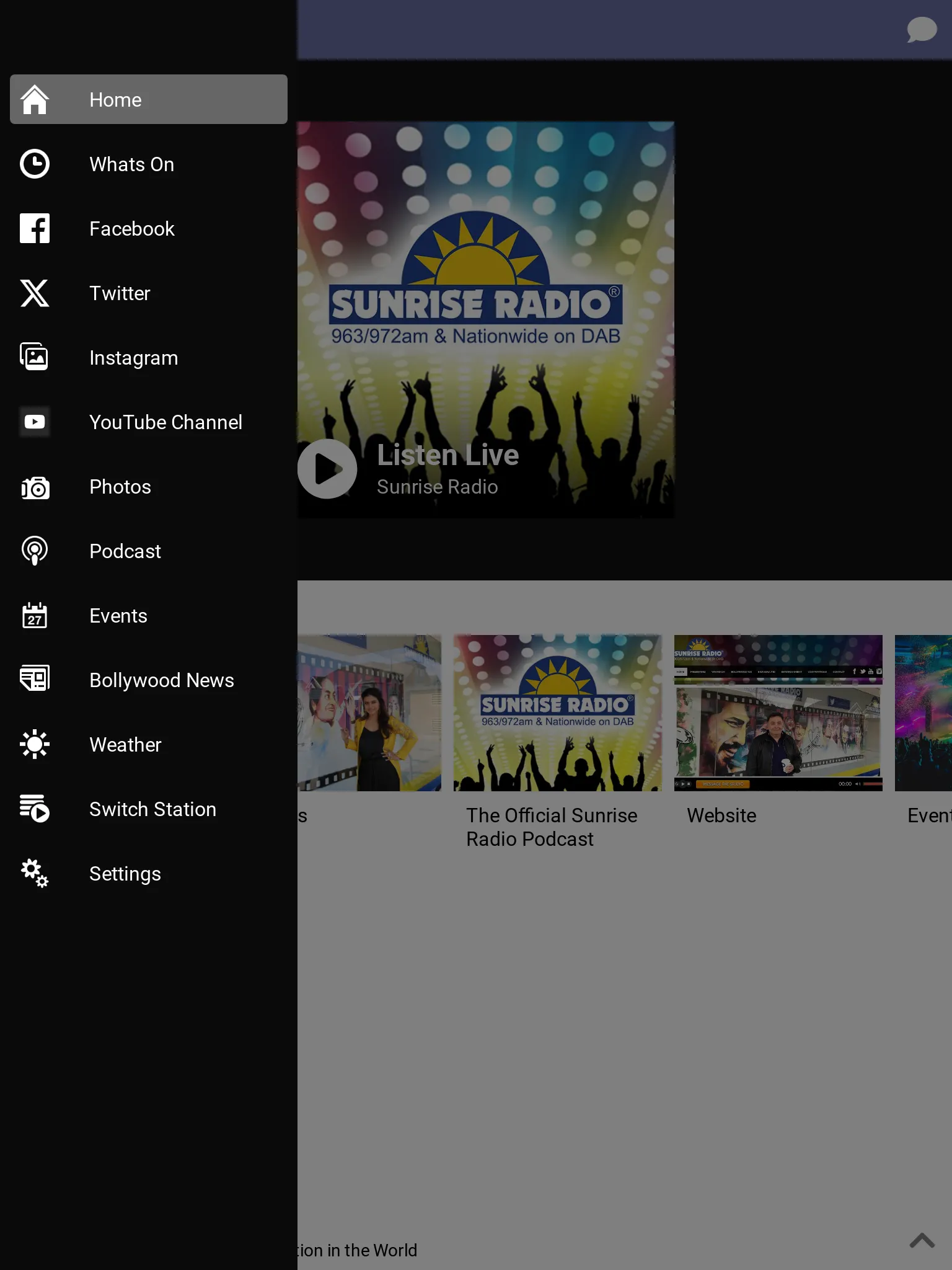Viewport: 952px width, 1270px height.
Task: Open YouTube Channel menu entry
Action: tap(149, 422)
